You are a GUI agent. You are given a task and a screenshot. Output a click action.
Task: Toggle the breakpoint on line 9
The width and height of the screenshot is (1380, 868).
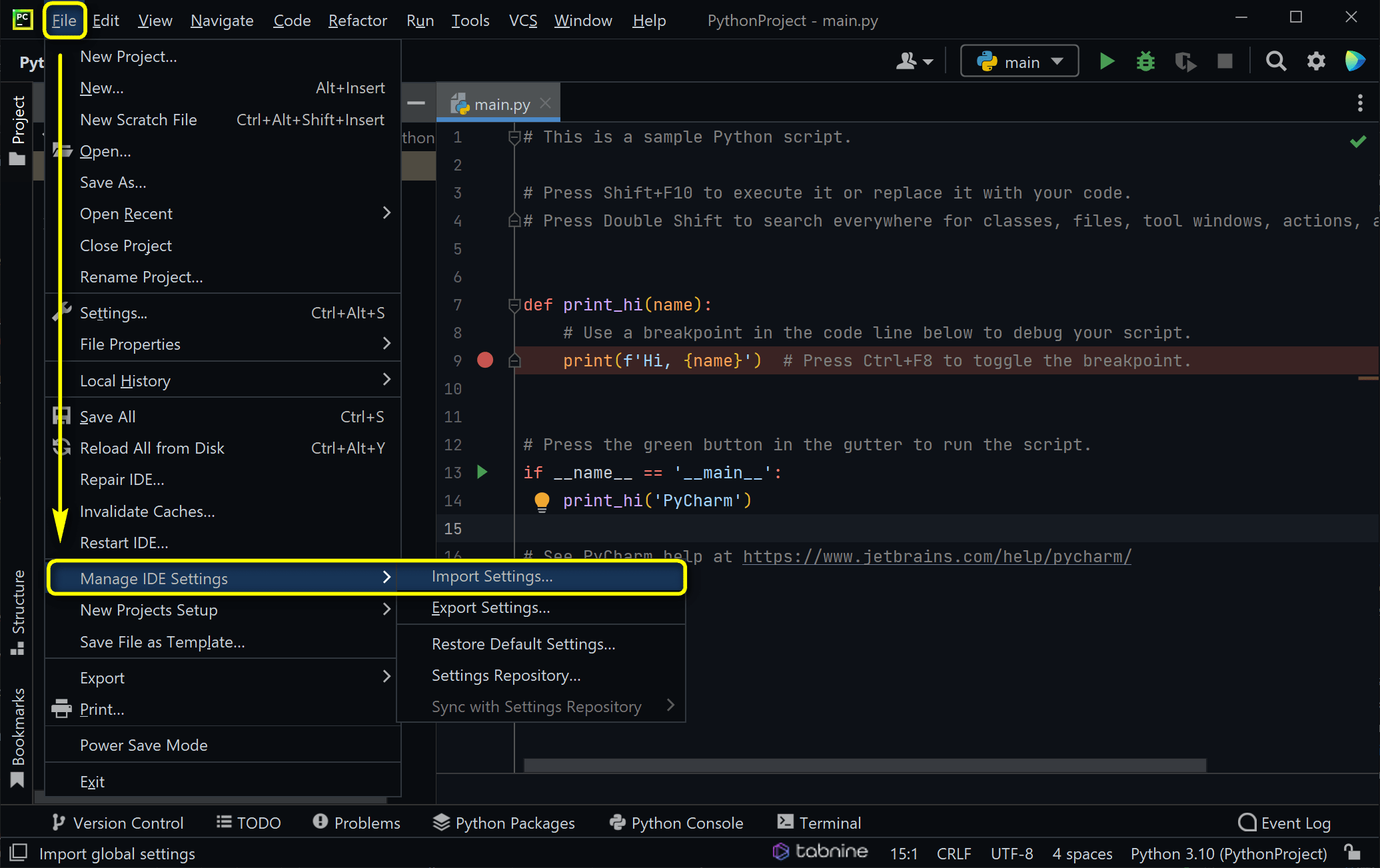coord(485,360)
